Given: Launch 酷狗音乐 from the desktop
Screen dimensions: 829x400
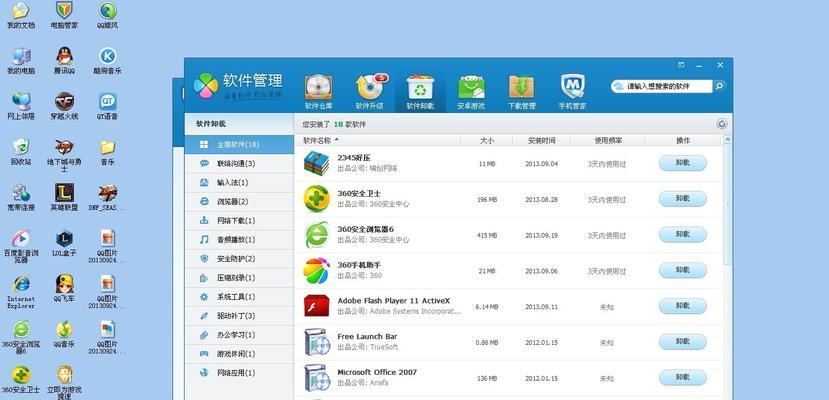Looking at the screenshot, I should point(107,61).
